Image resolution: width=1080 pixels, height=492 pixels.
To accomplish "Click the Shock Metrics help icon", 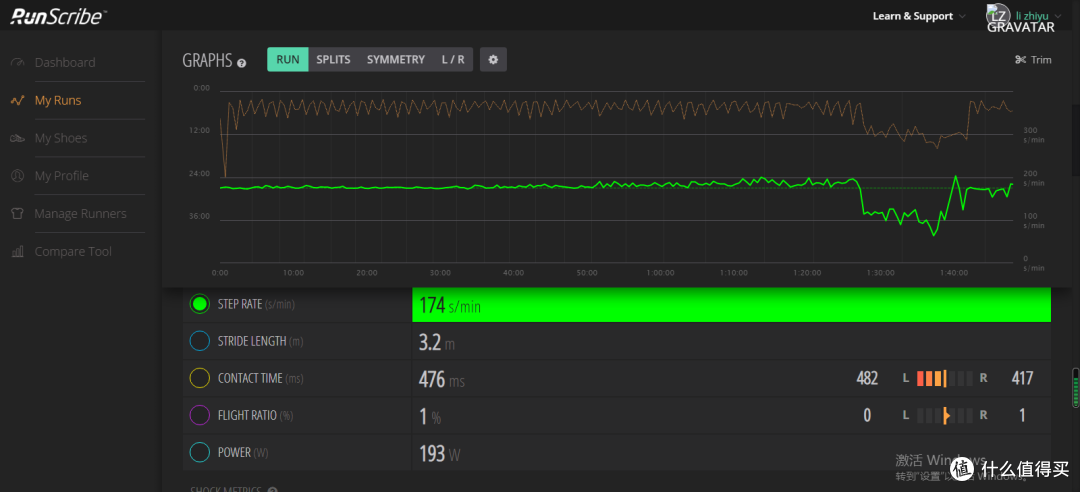I will 272,490.
